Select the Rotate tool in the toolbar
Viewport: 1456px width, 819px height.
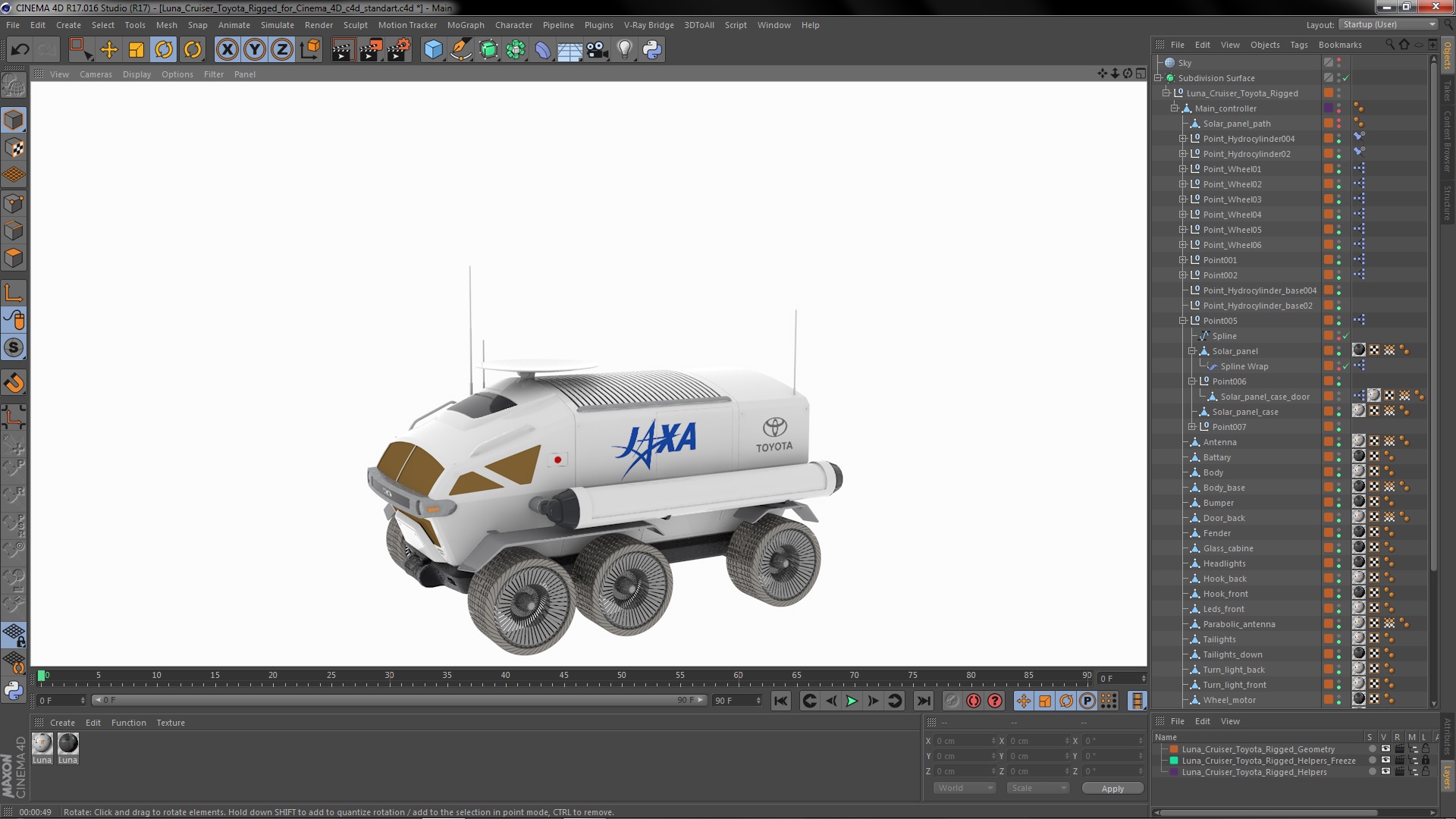[x=164, y=50]
